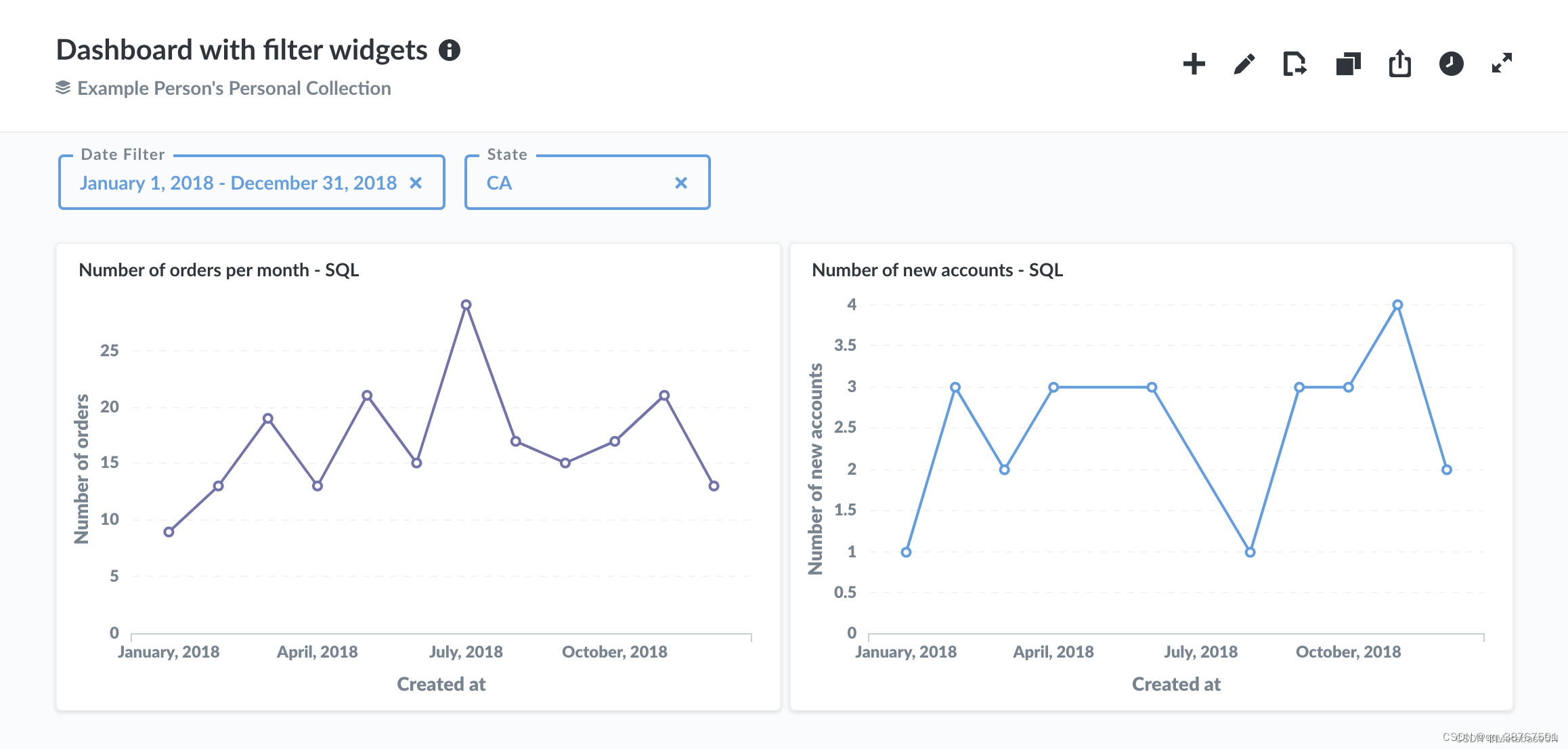The height and width of the screenshot is (749, 1568).
Task: Open Number of new accounts card title
Action: click(x=937, y=270)
